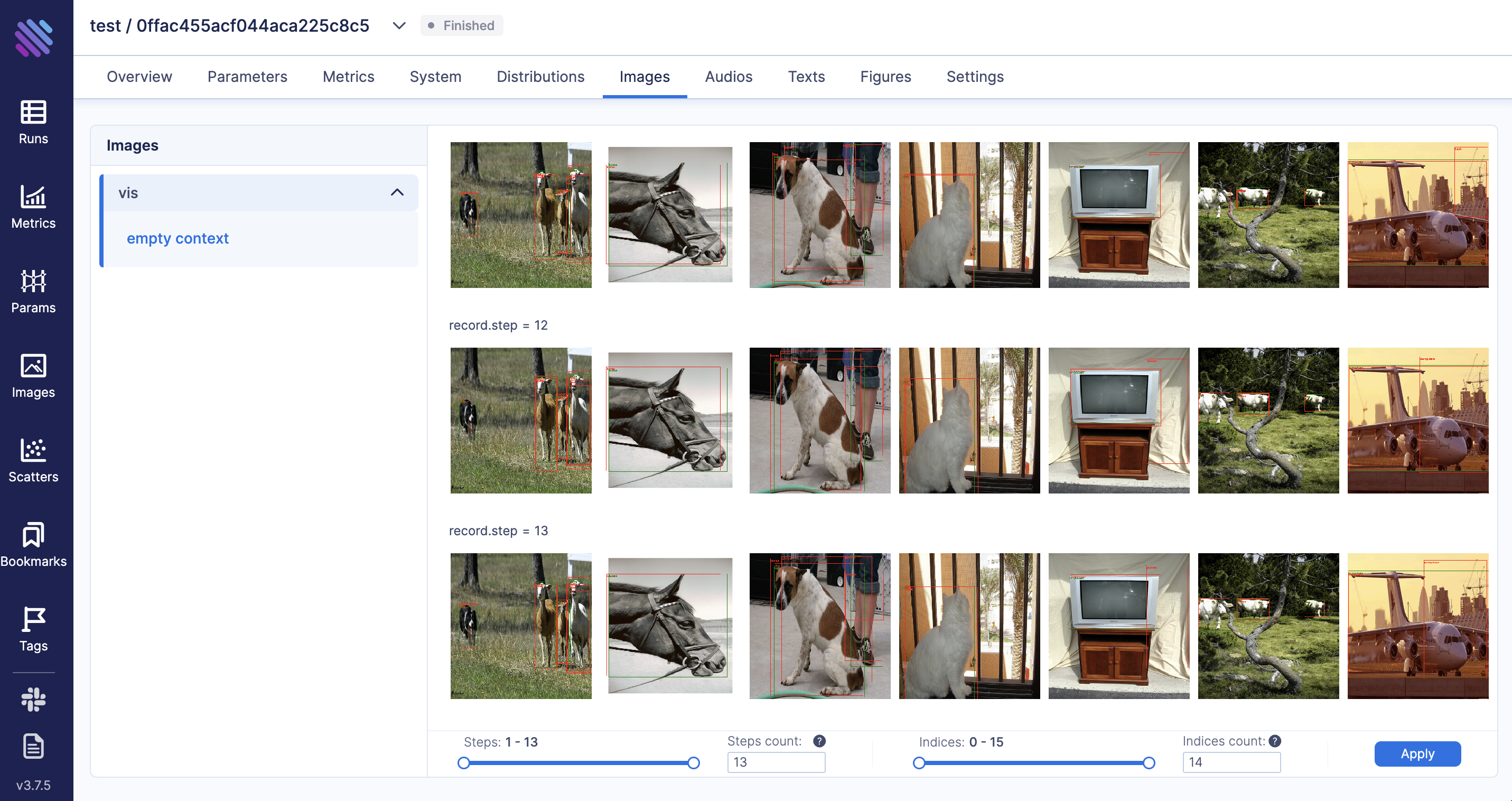The image size is (1512, 801).
Task: Click the Slack community icon
Action: coord(33,700)
